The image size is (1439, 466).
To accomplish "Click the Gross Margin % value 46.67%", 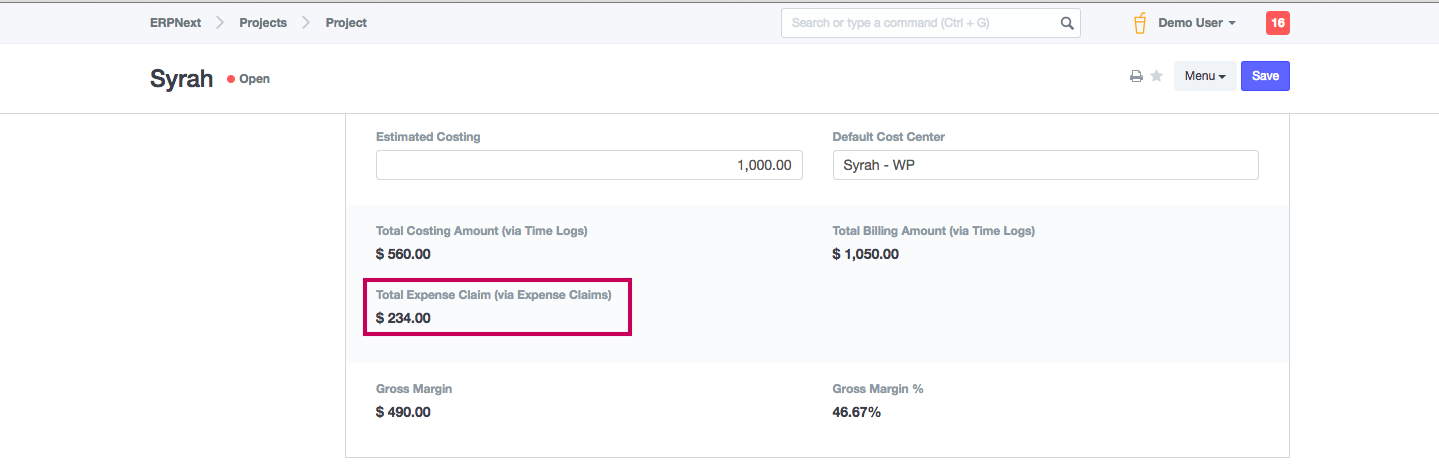I will (856, 412).
